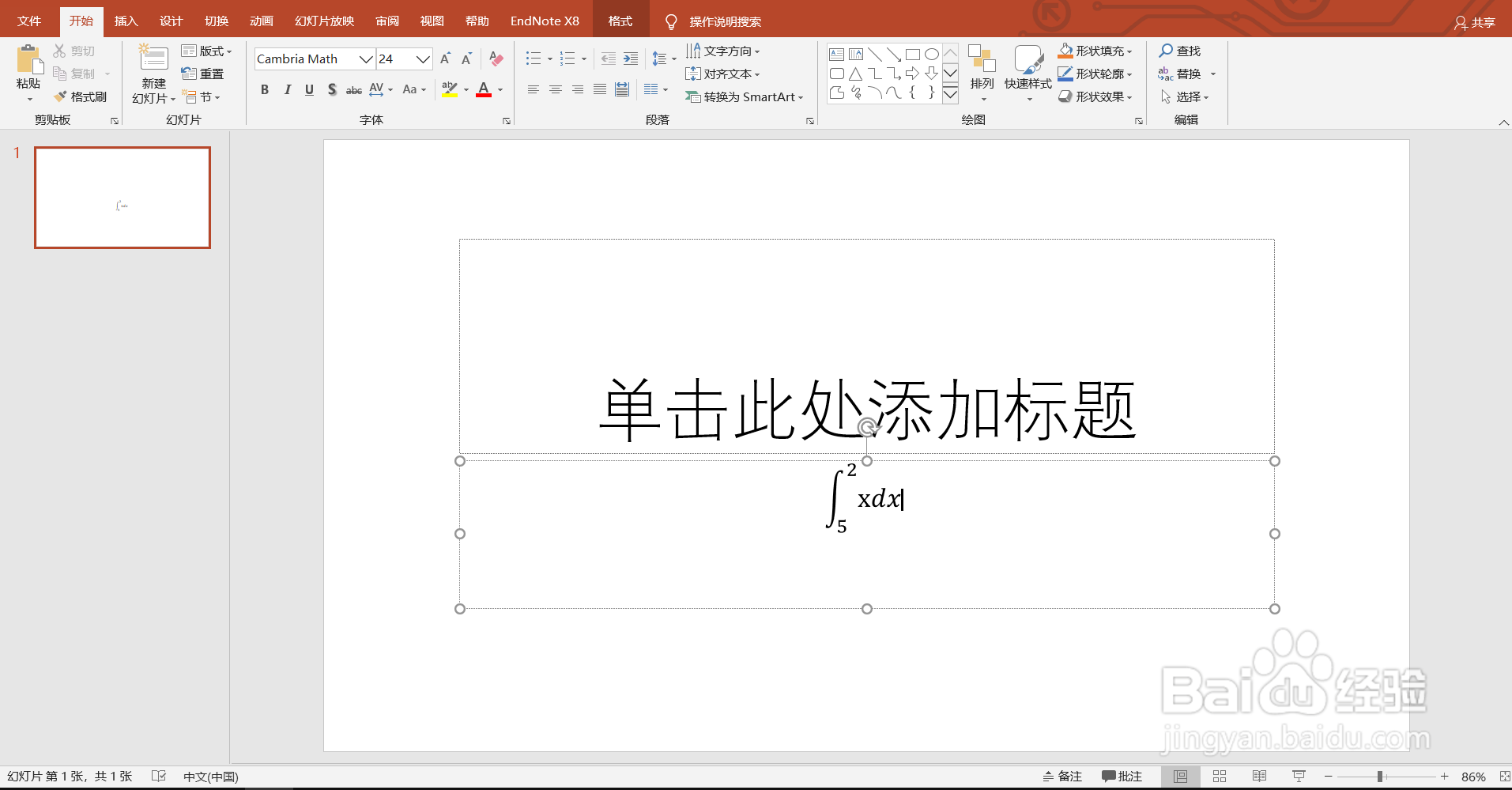Viewport: 1512px width, 790px height.
Task: Select the text box shape in gallery
Action: 837,55
